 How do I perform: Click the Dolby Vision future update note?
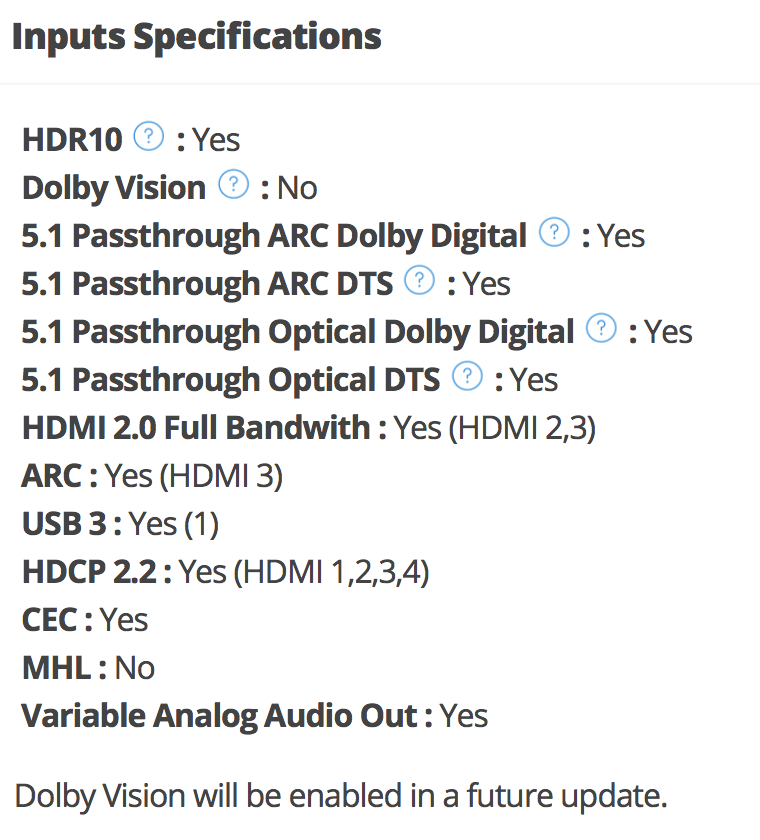point(341,796)
